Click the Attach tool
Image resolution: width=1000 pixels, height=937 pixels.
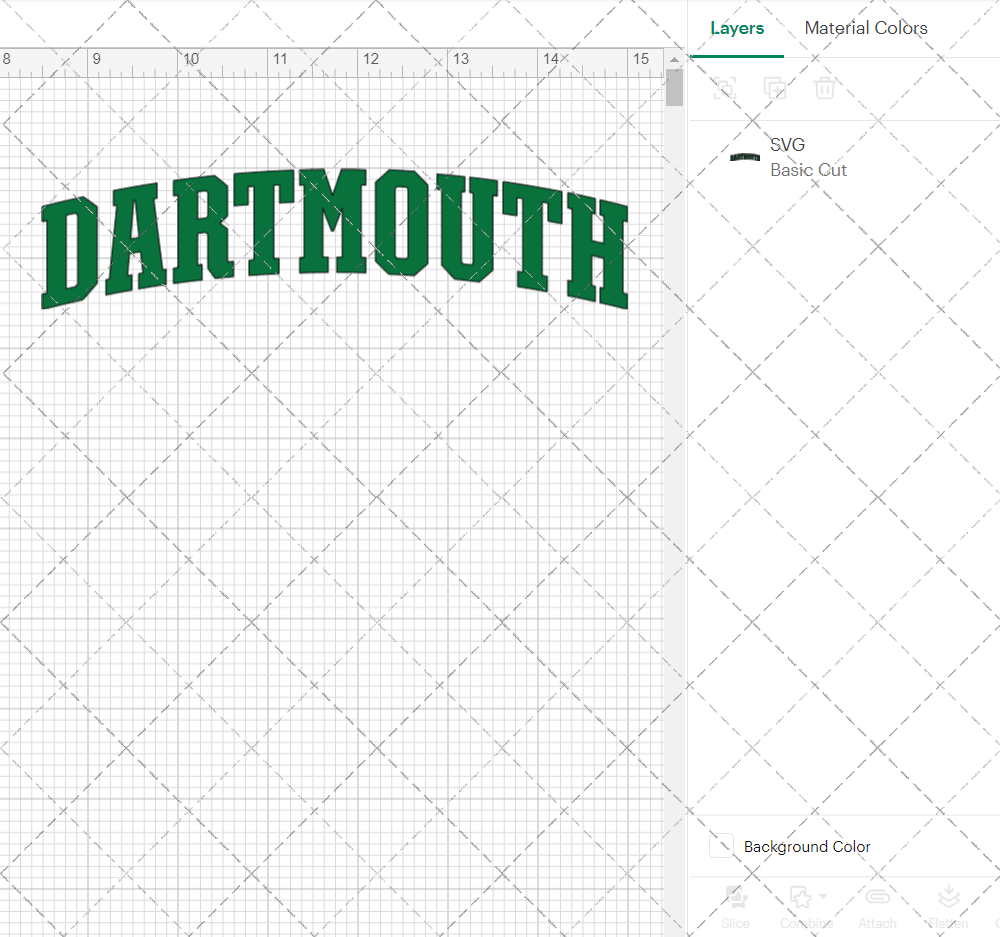pyautogui.click(x=877, y=906)
